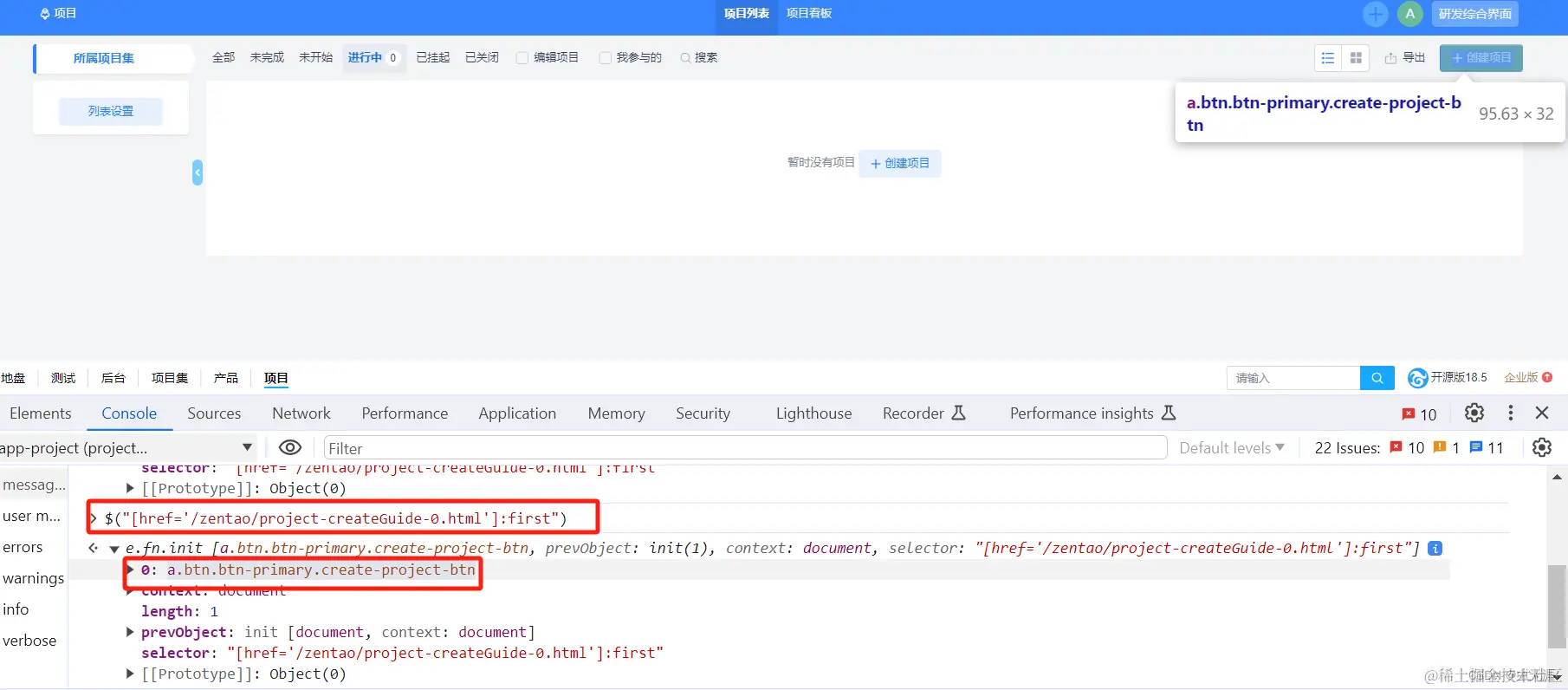Open the 项目列表 tab
Image resolution: width=1568 pixels, height=690 pixels.
tap(747, 14)
